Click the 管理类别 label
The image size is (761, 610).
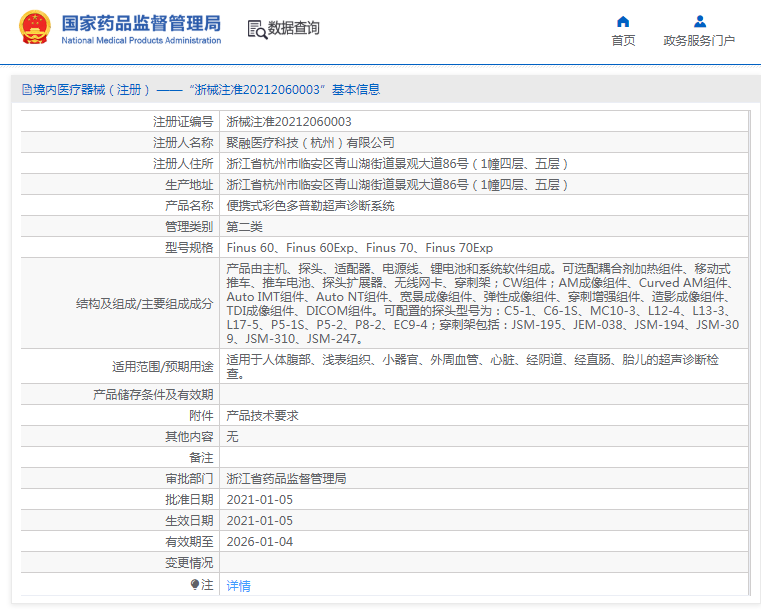(189, 227)
